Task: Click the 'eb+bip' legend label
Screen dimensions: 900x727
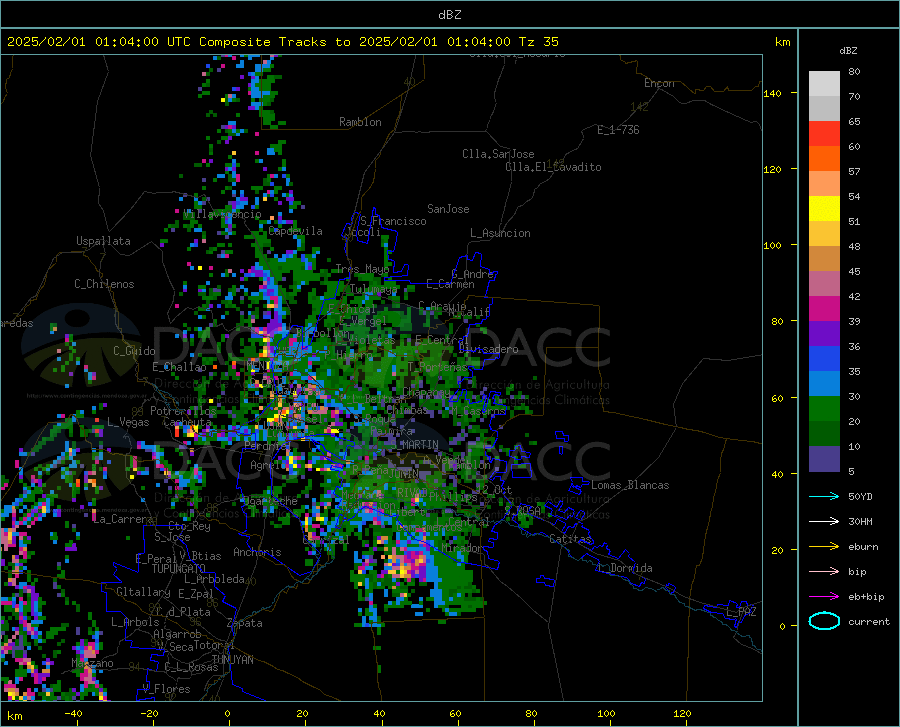Action: 866,597
